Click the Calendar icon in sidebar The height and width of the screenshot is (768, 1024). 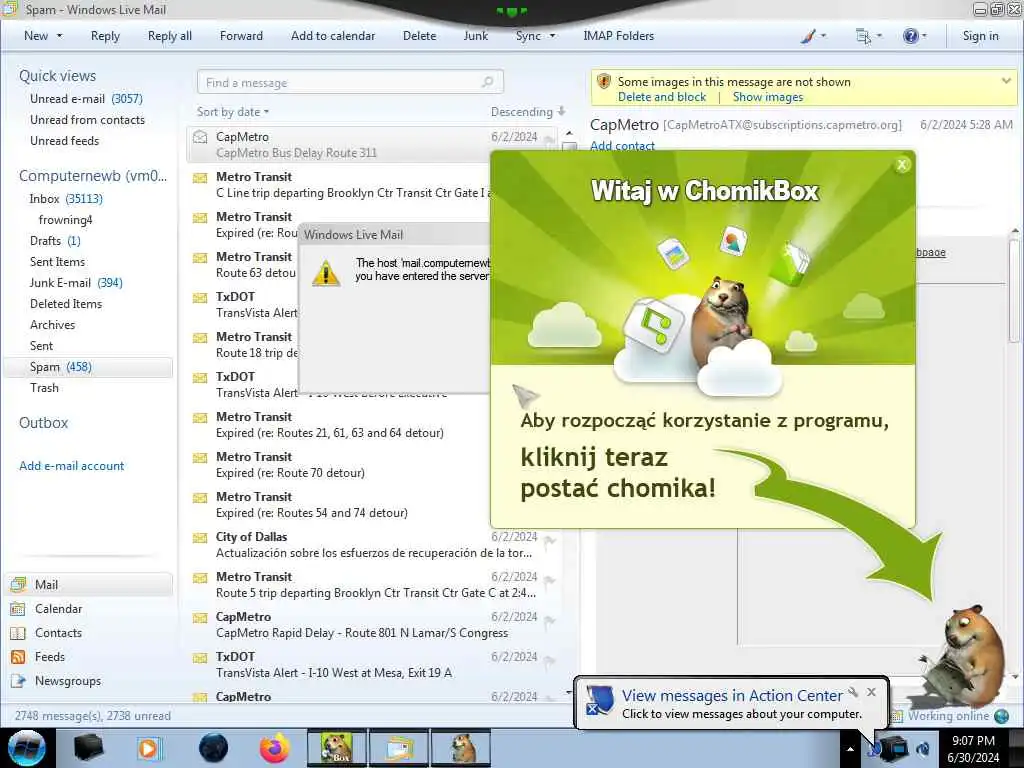18,609
